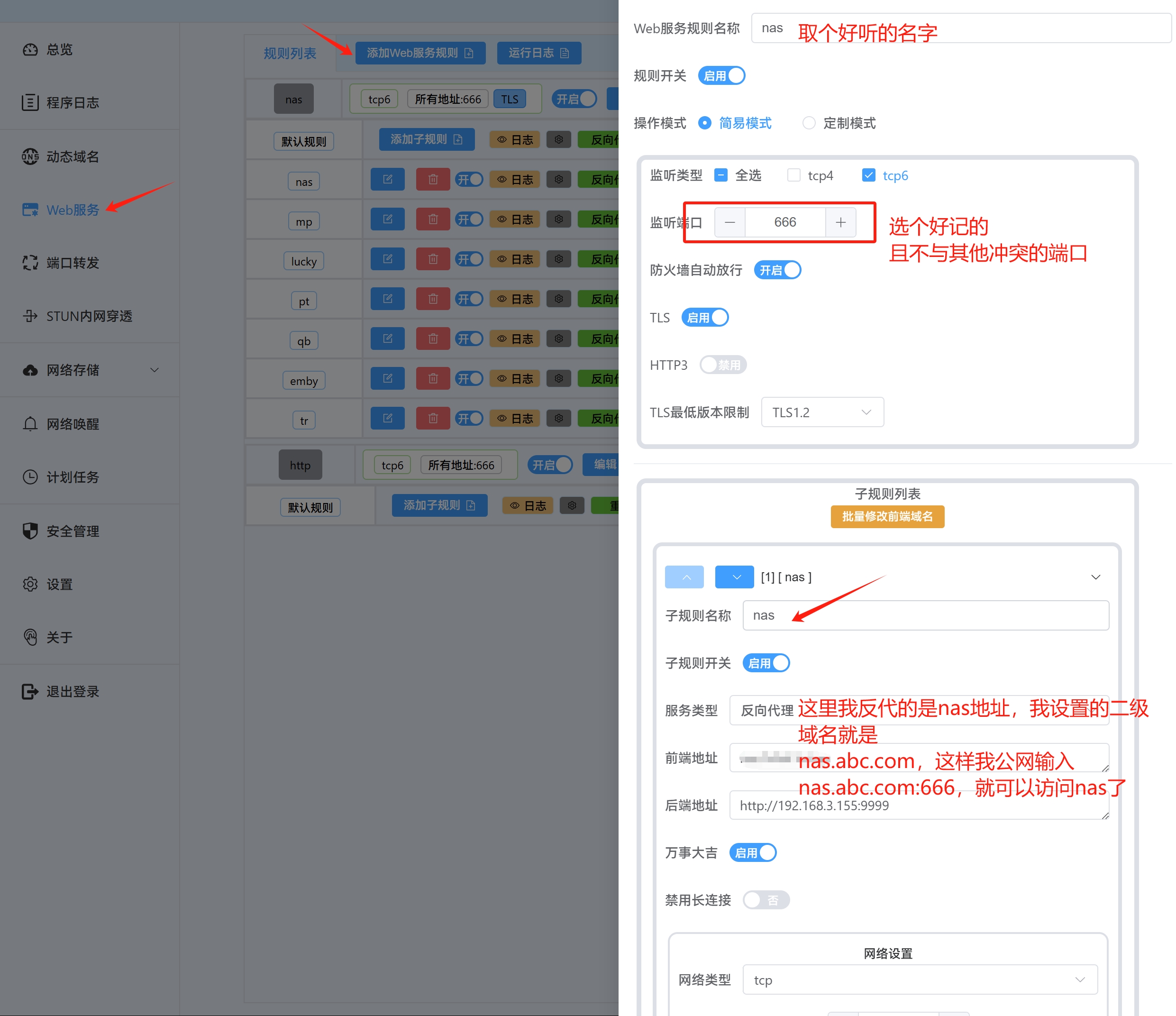Open the 网络类型 tcp dropdown
1176x1016 pixels.
click(x=920, y=979)
